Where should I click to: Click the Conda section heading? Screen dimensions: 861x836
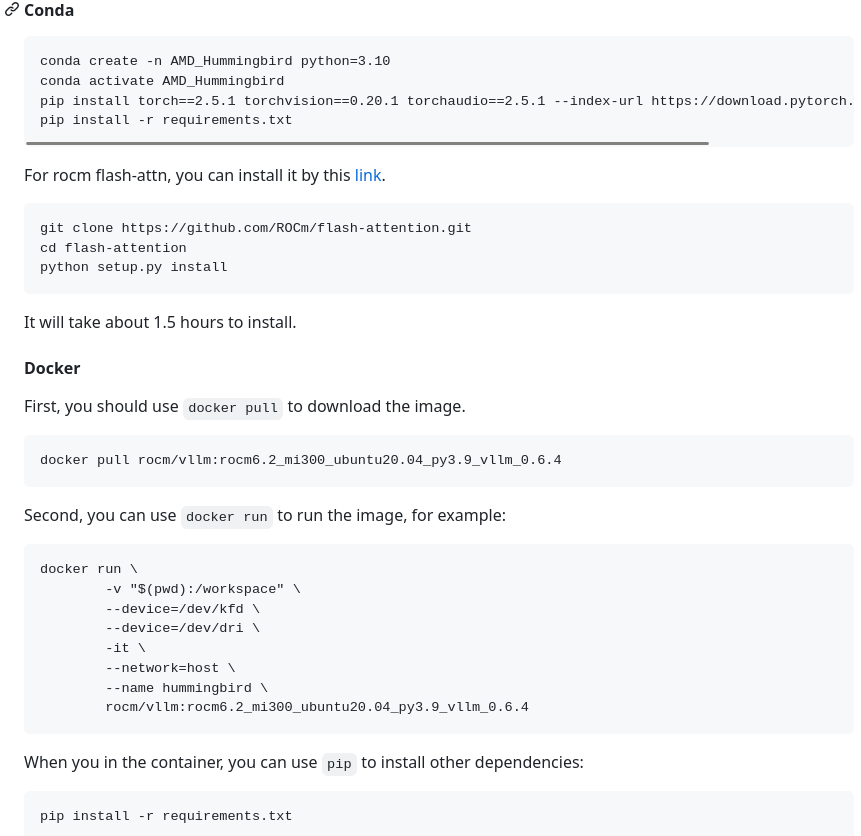[49, 10]
